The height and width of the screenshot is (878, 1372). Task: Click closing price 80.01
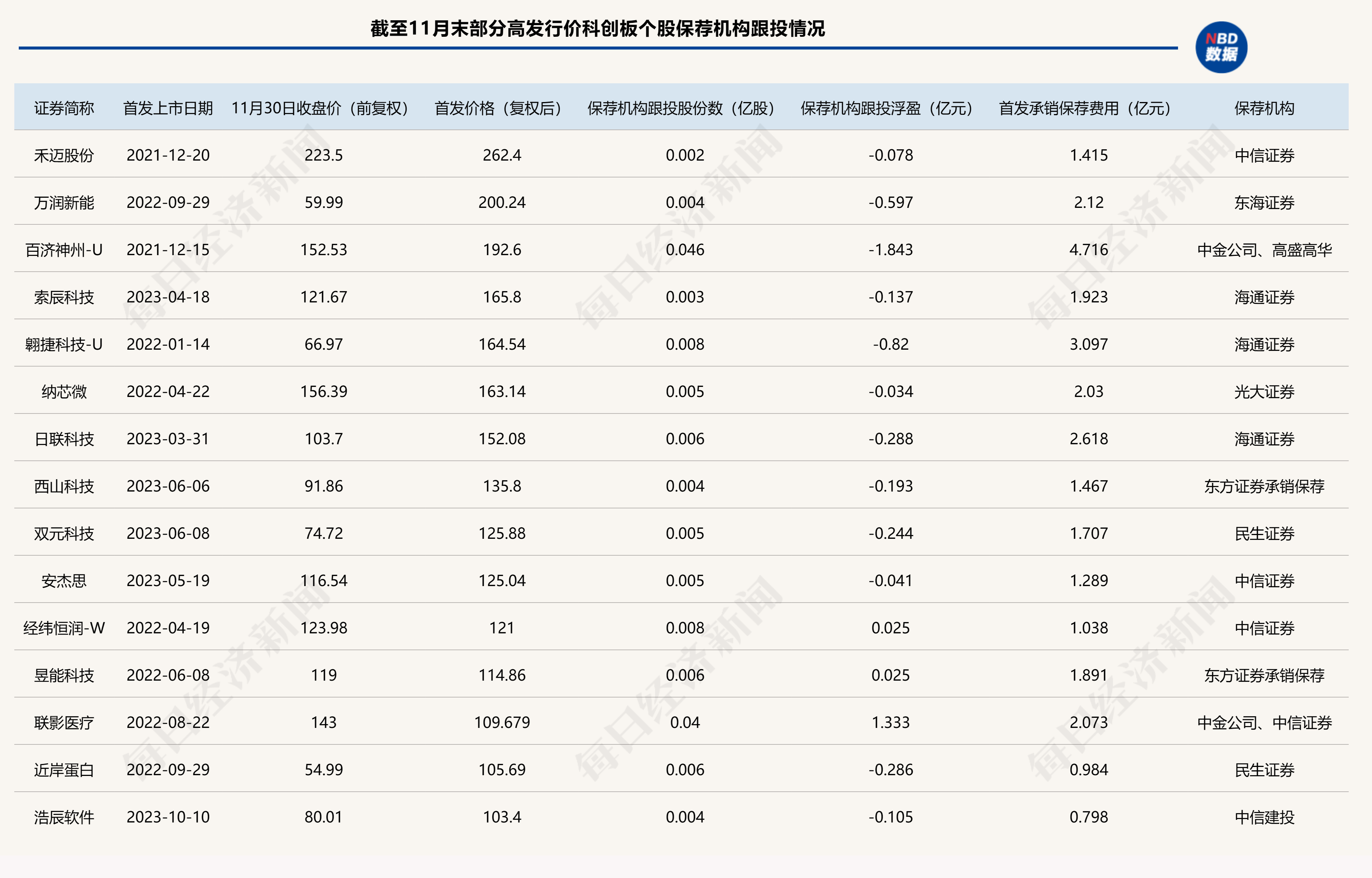pos(323,817)
